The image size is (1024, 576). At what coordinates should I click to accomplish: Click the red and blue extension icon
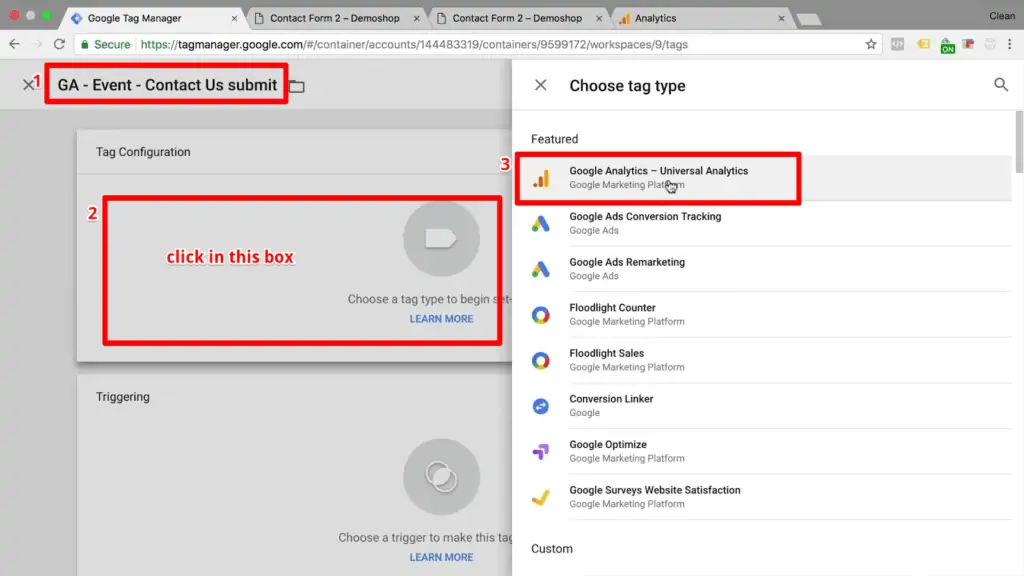point(968,44)
